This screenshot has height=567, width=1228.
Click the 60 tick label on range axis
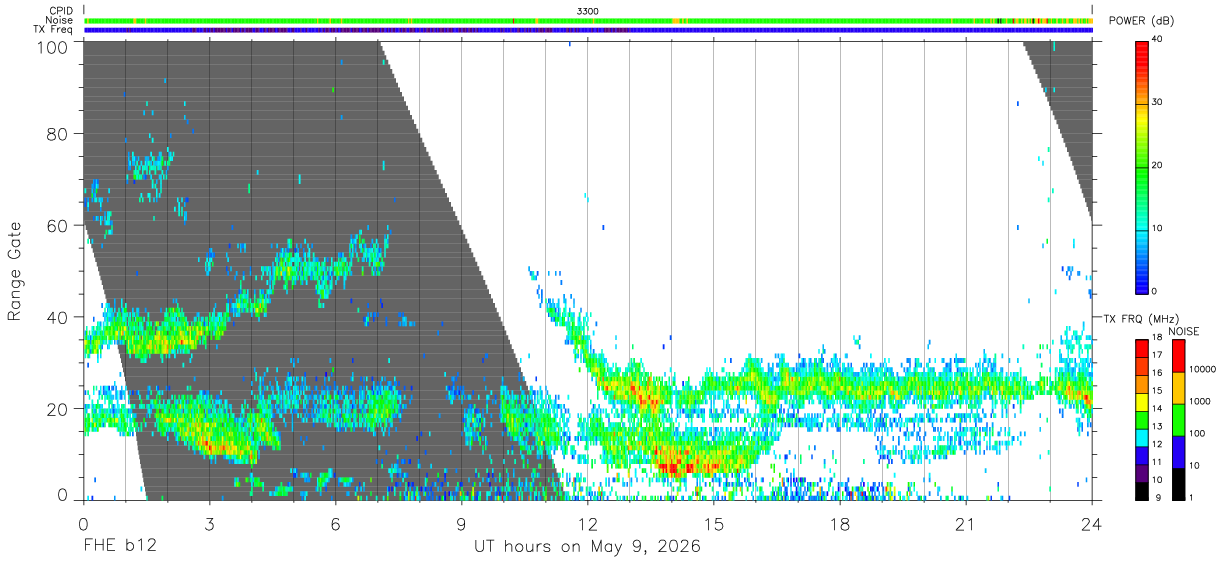click(x=59, y=226)
